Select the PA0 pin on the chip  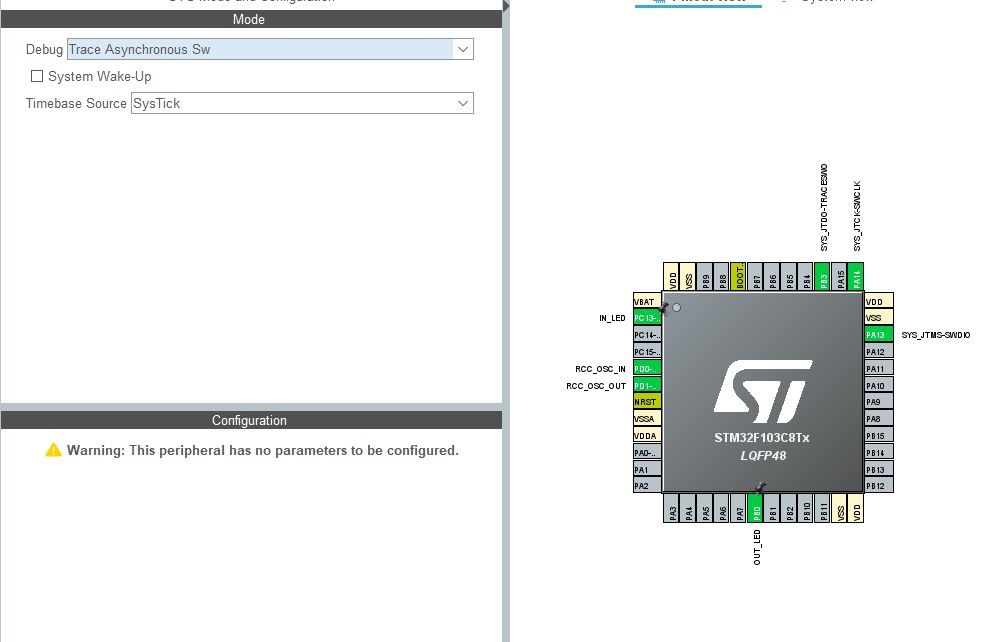point(647,452)
